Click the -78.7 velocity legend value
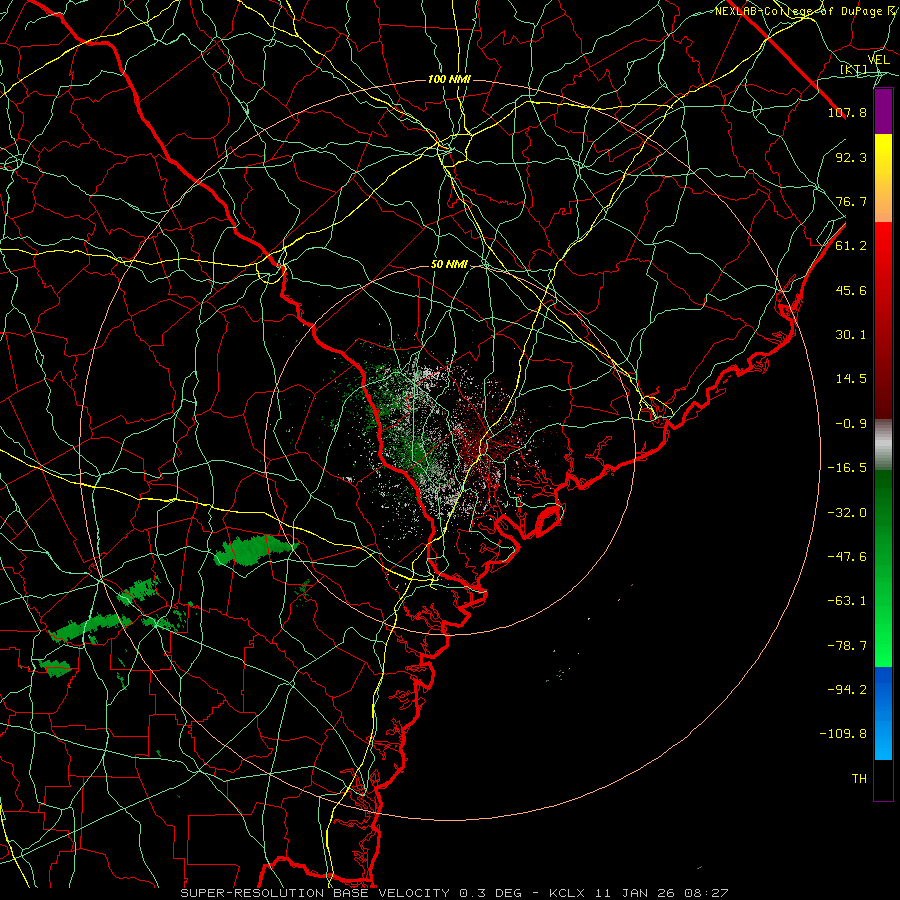This screenshot has width=900, height=900. (847, 646)
